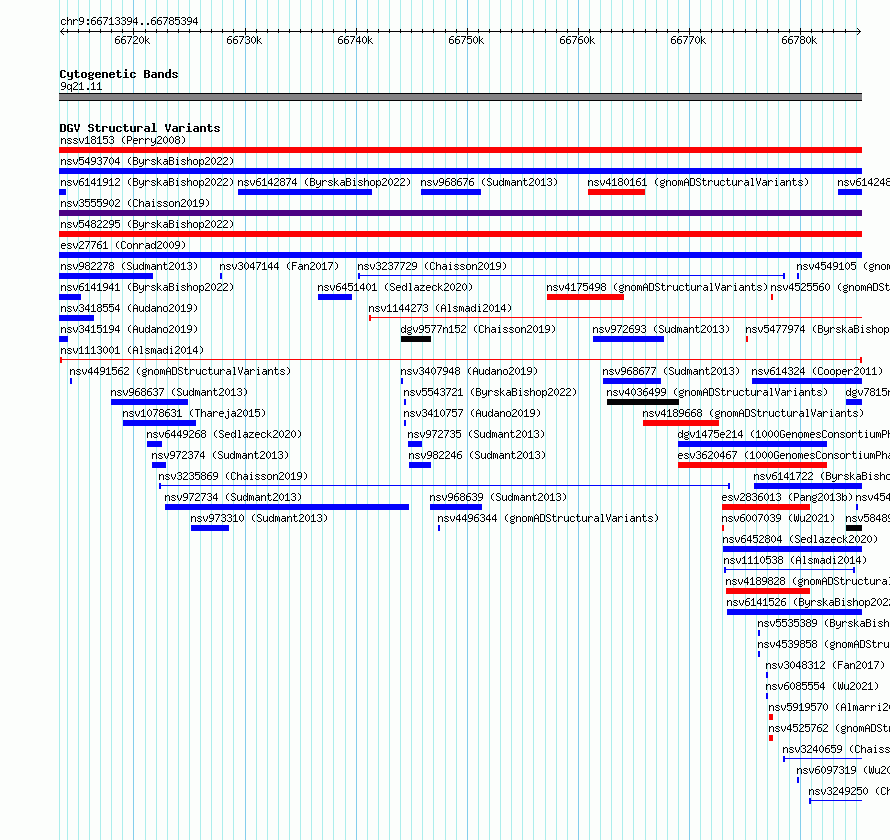Click the blue bar under nsv968676
Image resolution: width=890 pixels, height=840 pixels.
451,192
